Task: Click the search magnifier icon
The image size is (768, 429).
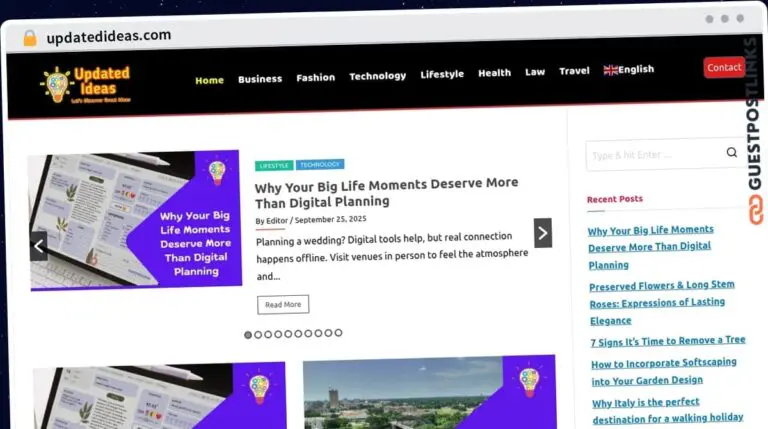Action: [x=731, y=152]
